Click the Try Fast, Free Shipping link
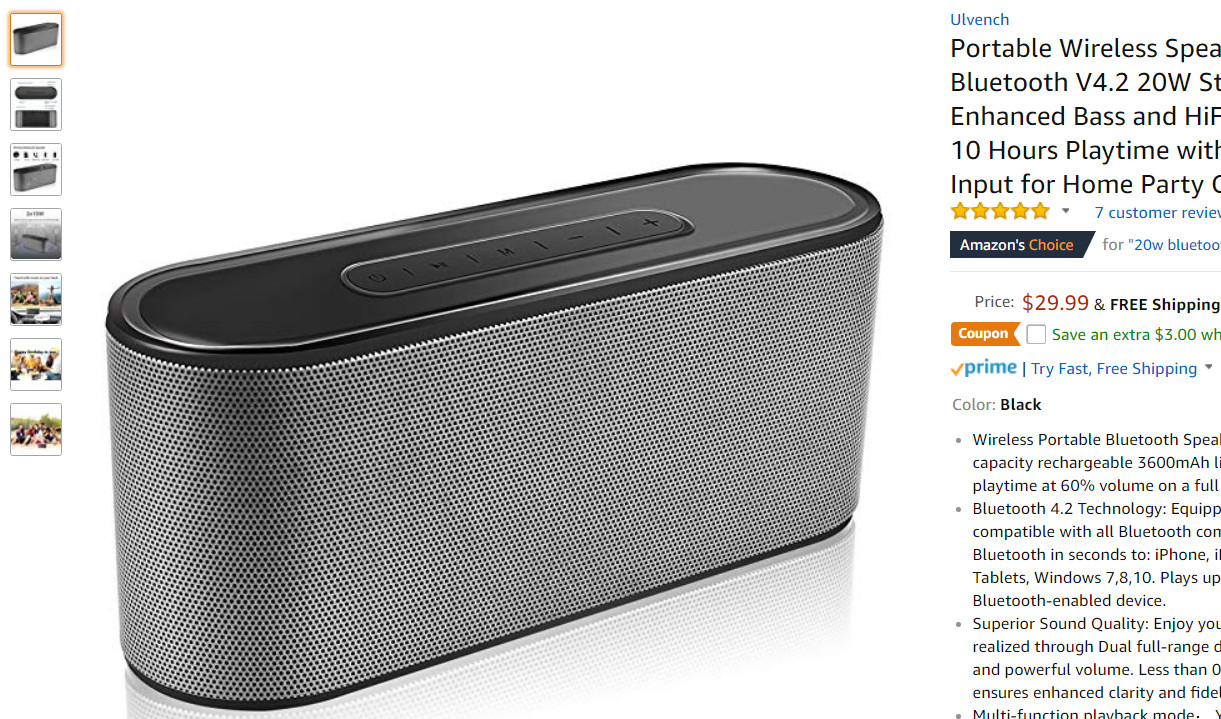 (1113, 369)
